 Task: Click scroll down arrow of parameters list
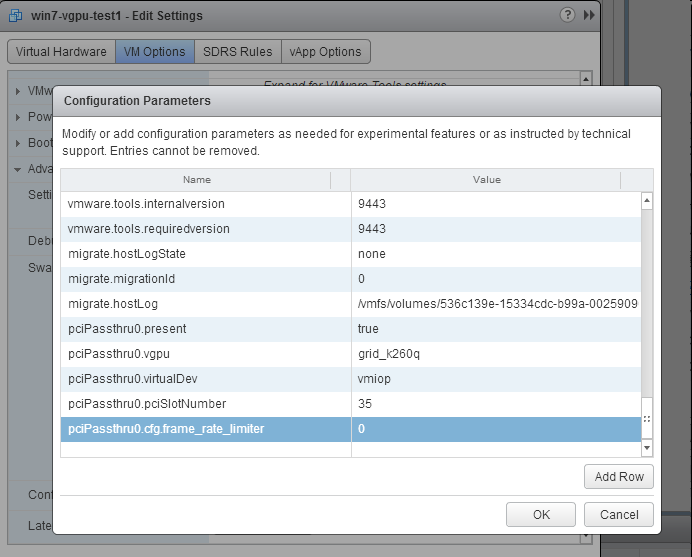tap(646, 447)
